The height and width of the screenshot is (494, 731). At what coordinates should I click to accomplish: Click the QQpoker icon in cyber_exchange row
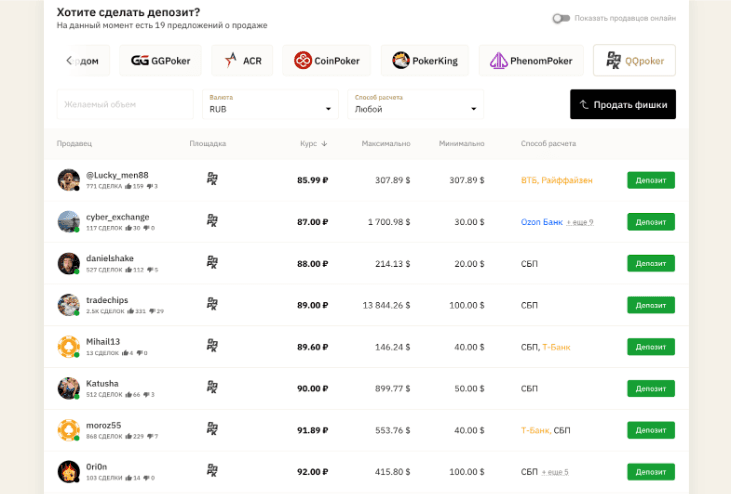tap(212, 220)
